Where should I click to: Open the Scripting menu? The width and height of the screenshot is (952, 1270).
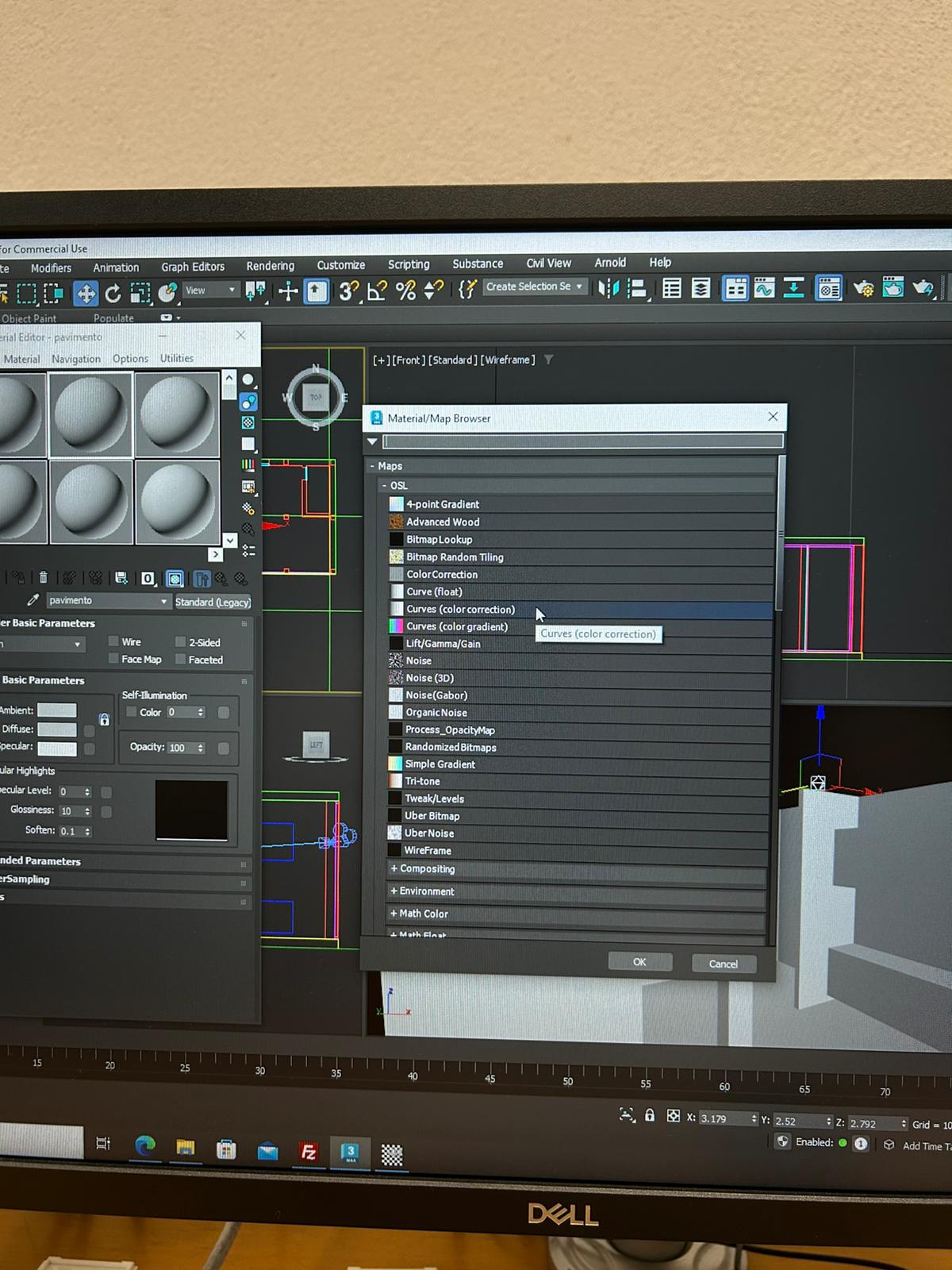[x=409, y=264]
